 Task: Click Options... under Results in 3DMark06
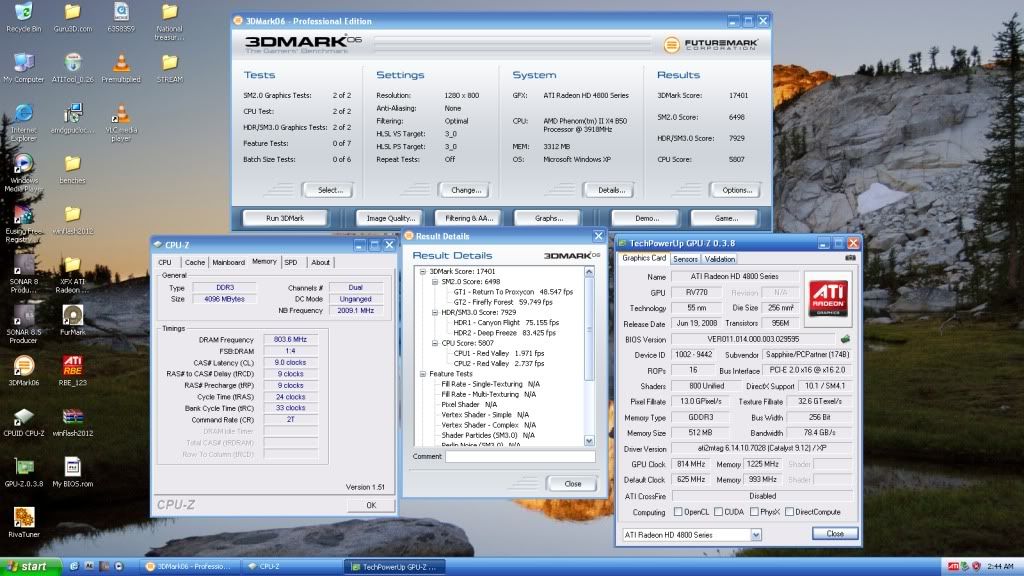(736, 190)
